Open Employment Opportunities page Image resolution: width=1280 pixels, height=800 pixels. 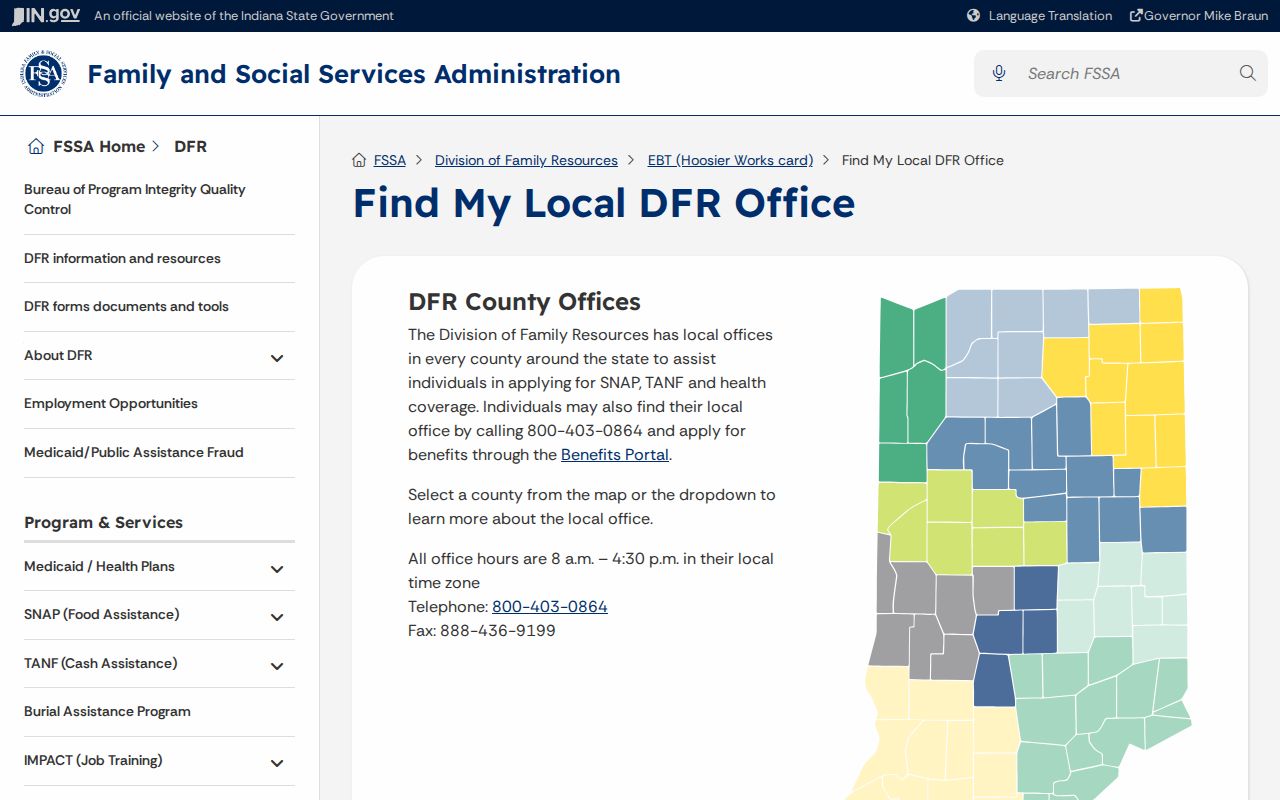click(x=111, y=404)
